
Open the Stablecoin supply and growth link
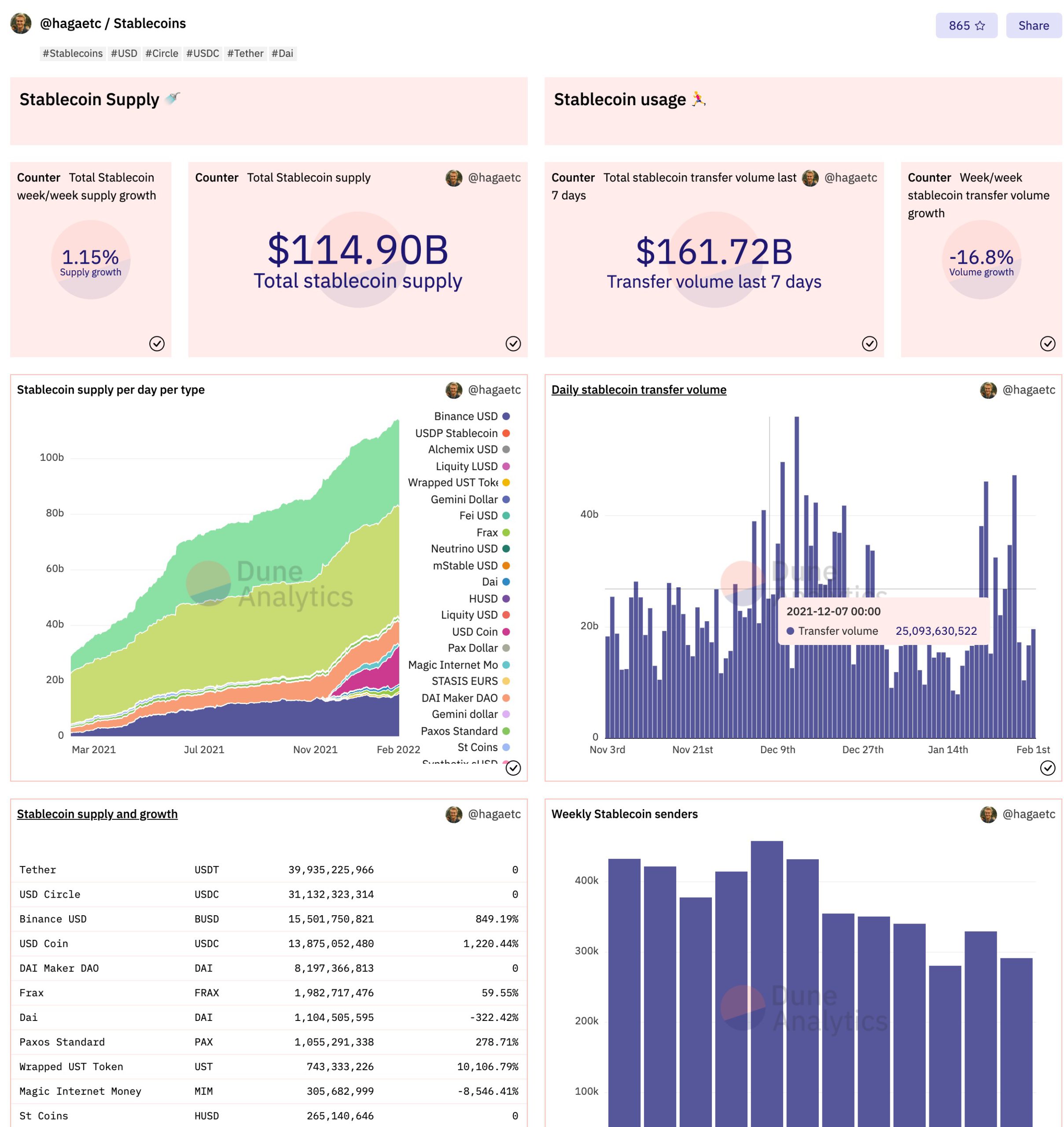[97, 814]
